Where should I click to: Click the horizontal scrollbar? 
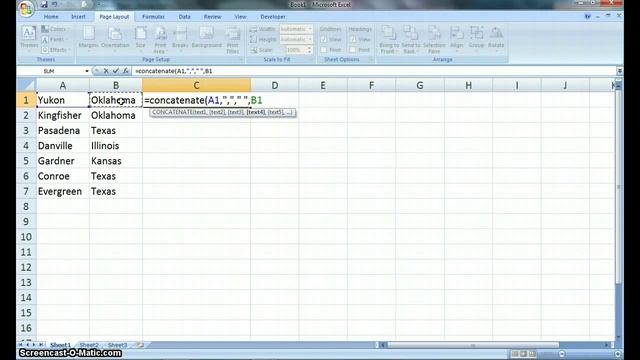[x=473, y=345]
